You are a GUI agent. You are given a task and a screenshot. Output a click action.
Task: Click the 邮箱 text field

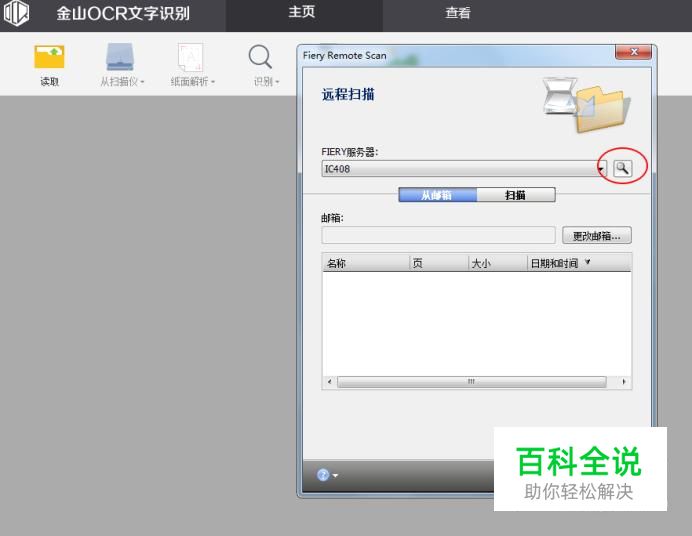click(438, 235)
